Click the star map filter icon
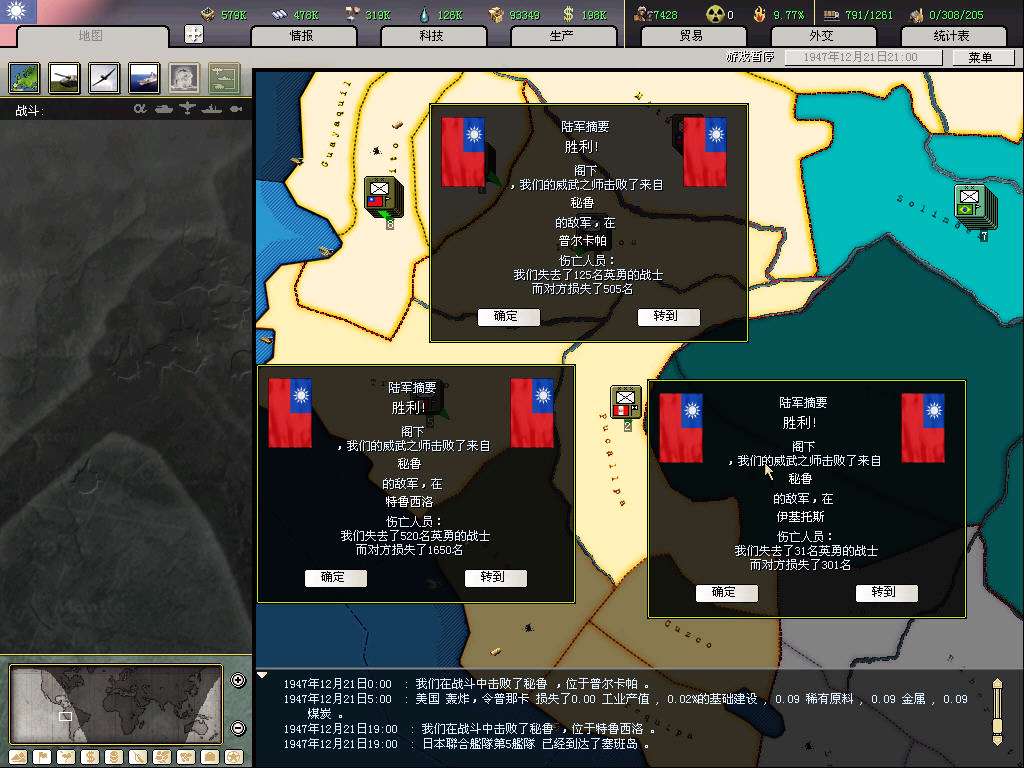1024x768 pixels. click(234, 756)
